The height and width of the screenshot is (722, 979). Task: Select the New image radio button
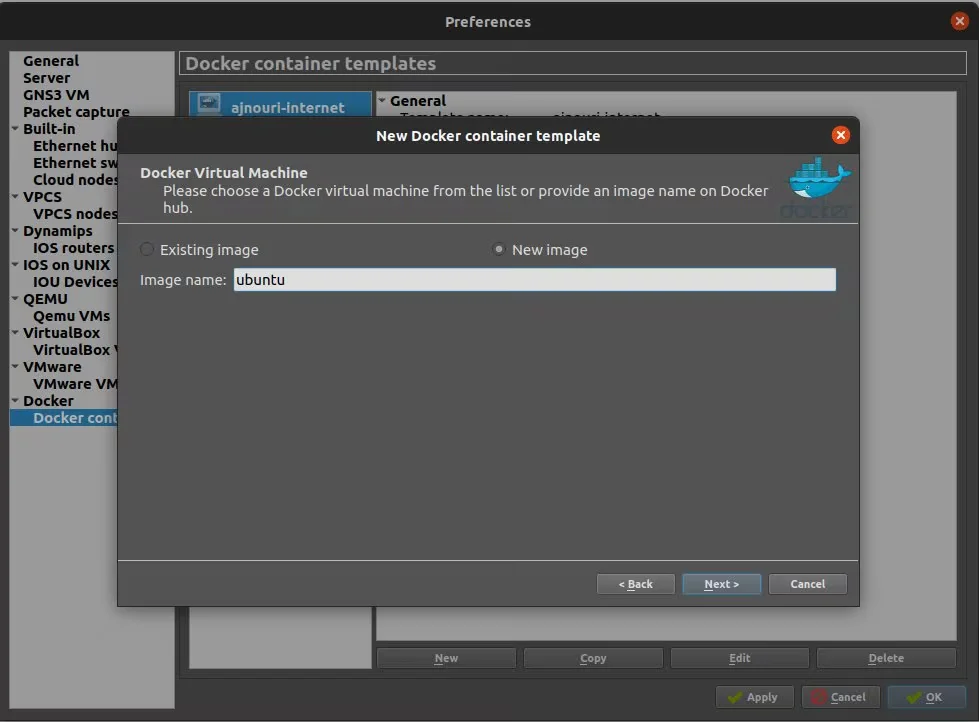[499, 250]
